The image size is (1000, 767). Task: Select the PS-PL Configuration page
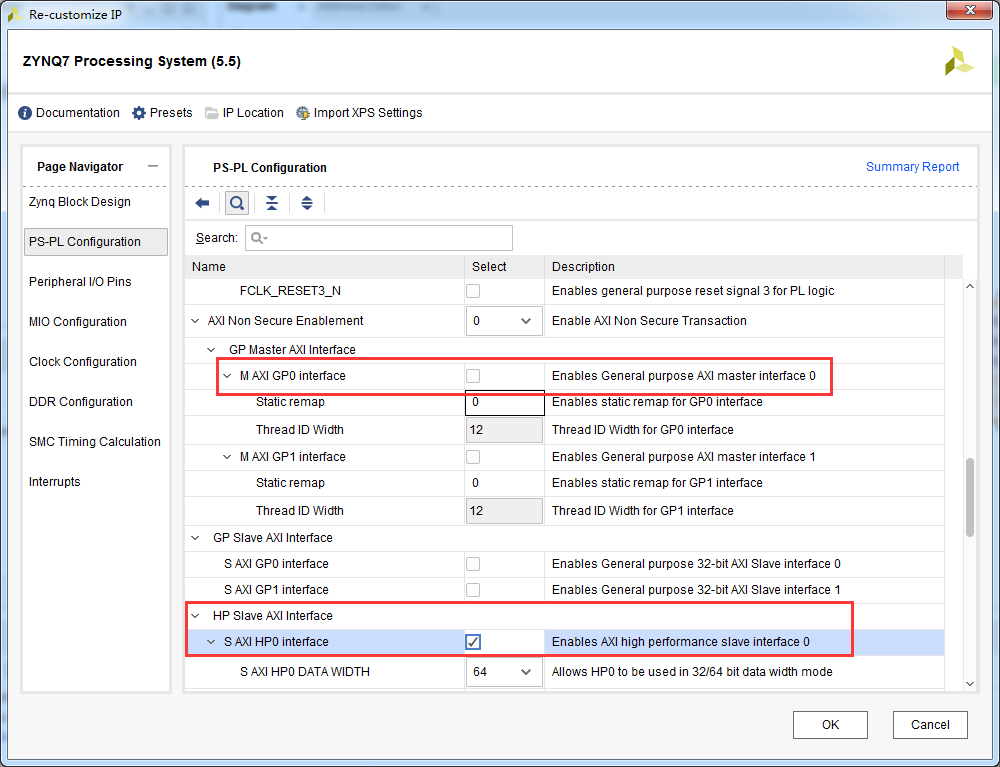pos(96,242)
